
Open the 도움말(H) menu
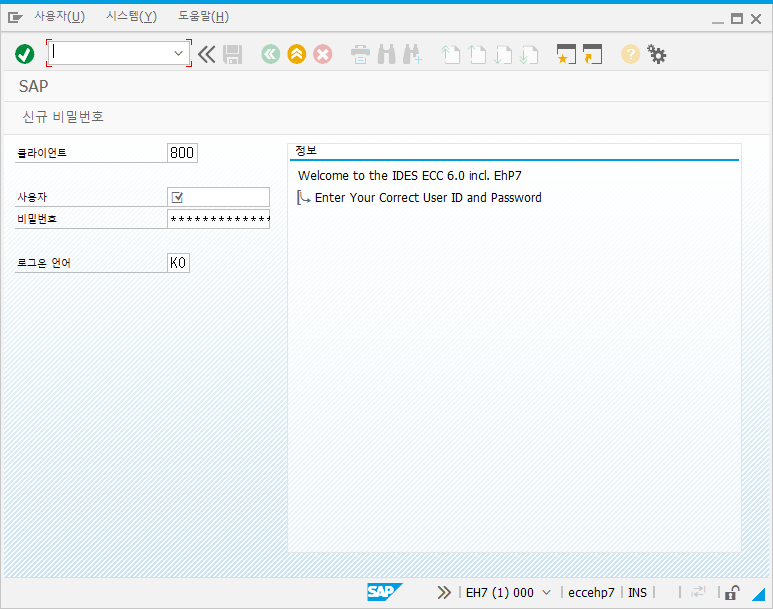click(x=204, y=17)
